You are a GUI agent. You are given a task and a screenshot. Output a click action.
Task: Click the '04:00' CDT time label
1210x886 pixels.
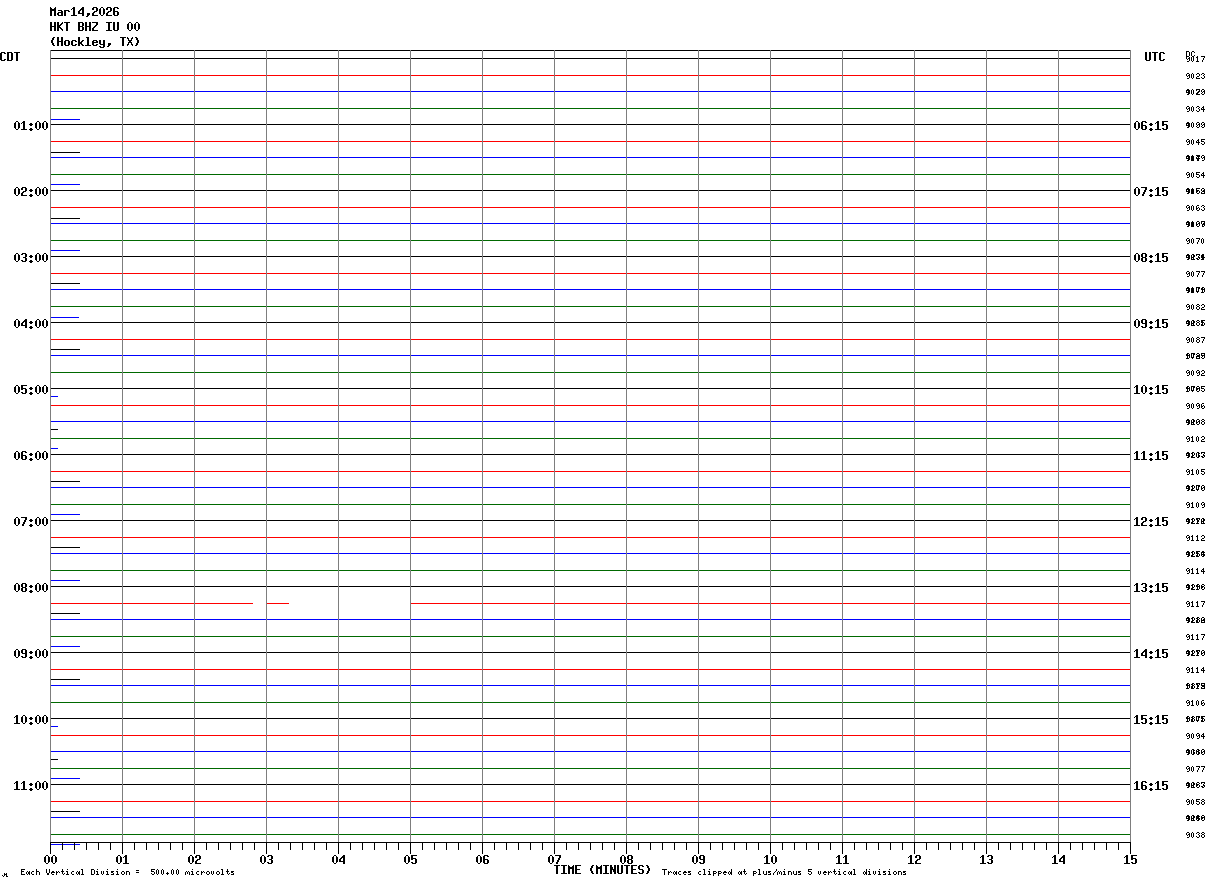[31, 324]
